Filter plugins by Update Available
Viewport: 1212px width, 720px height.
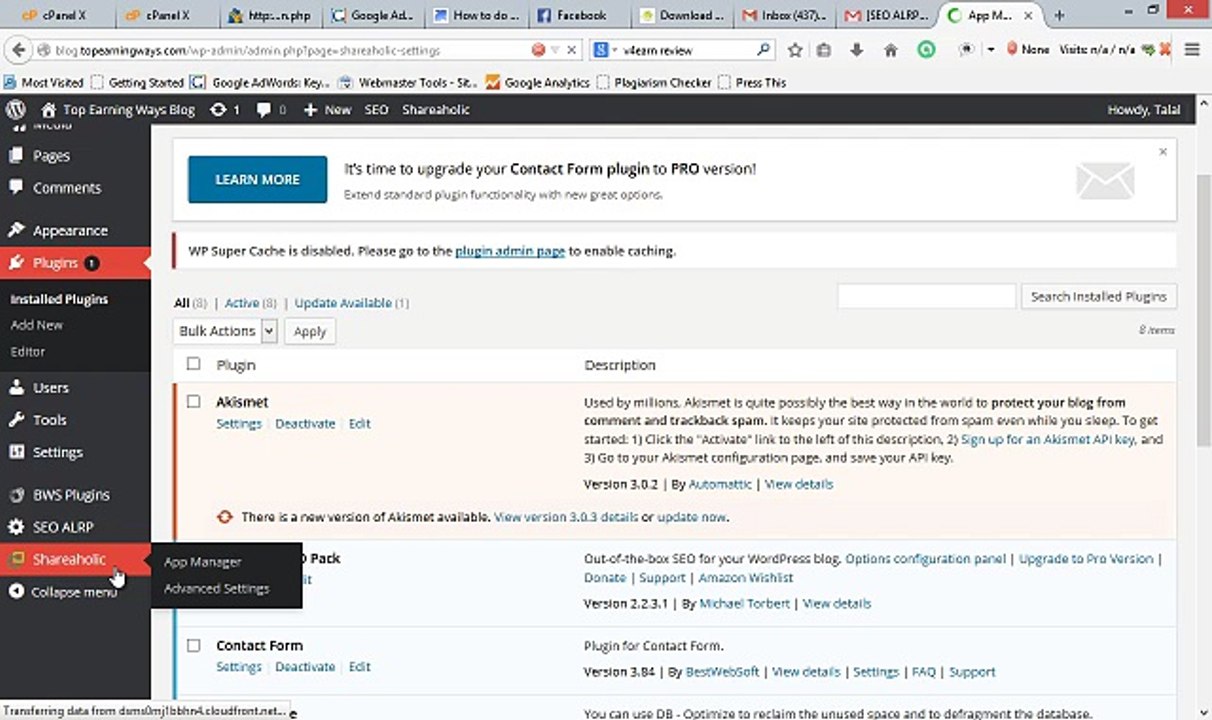[343, 303]
